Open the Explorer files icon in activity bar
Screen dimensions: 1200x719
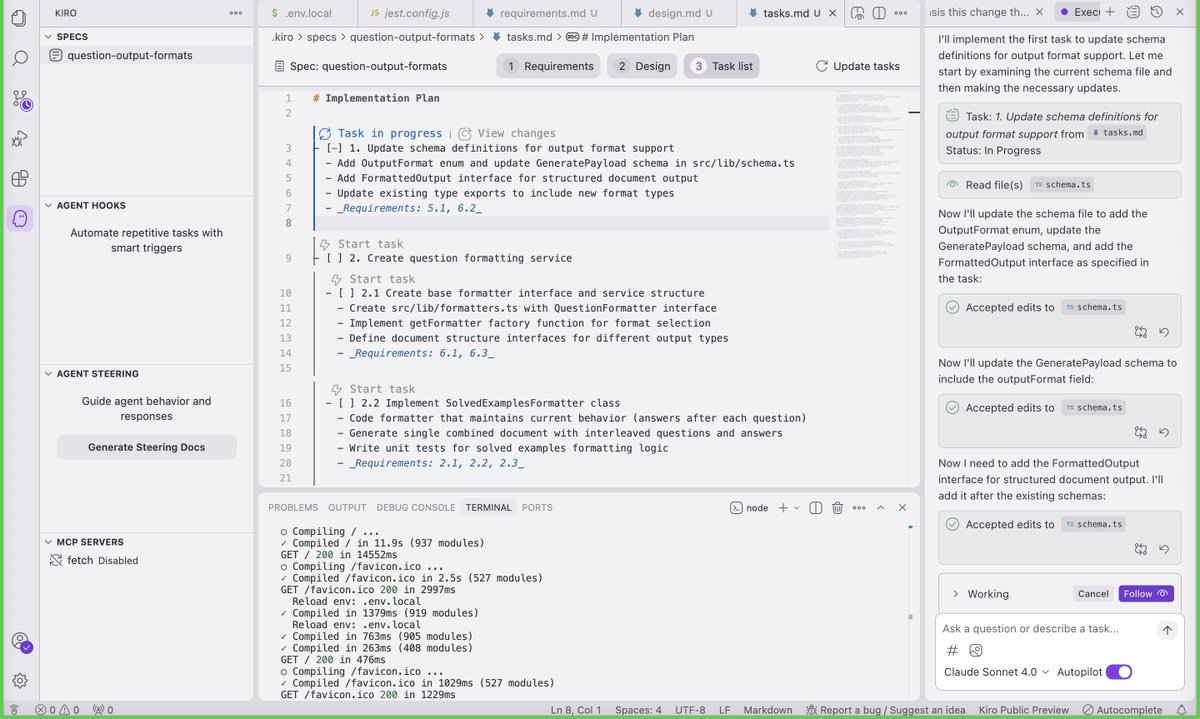[x=19, y=18]
